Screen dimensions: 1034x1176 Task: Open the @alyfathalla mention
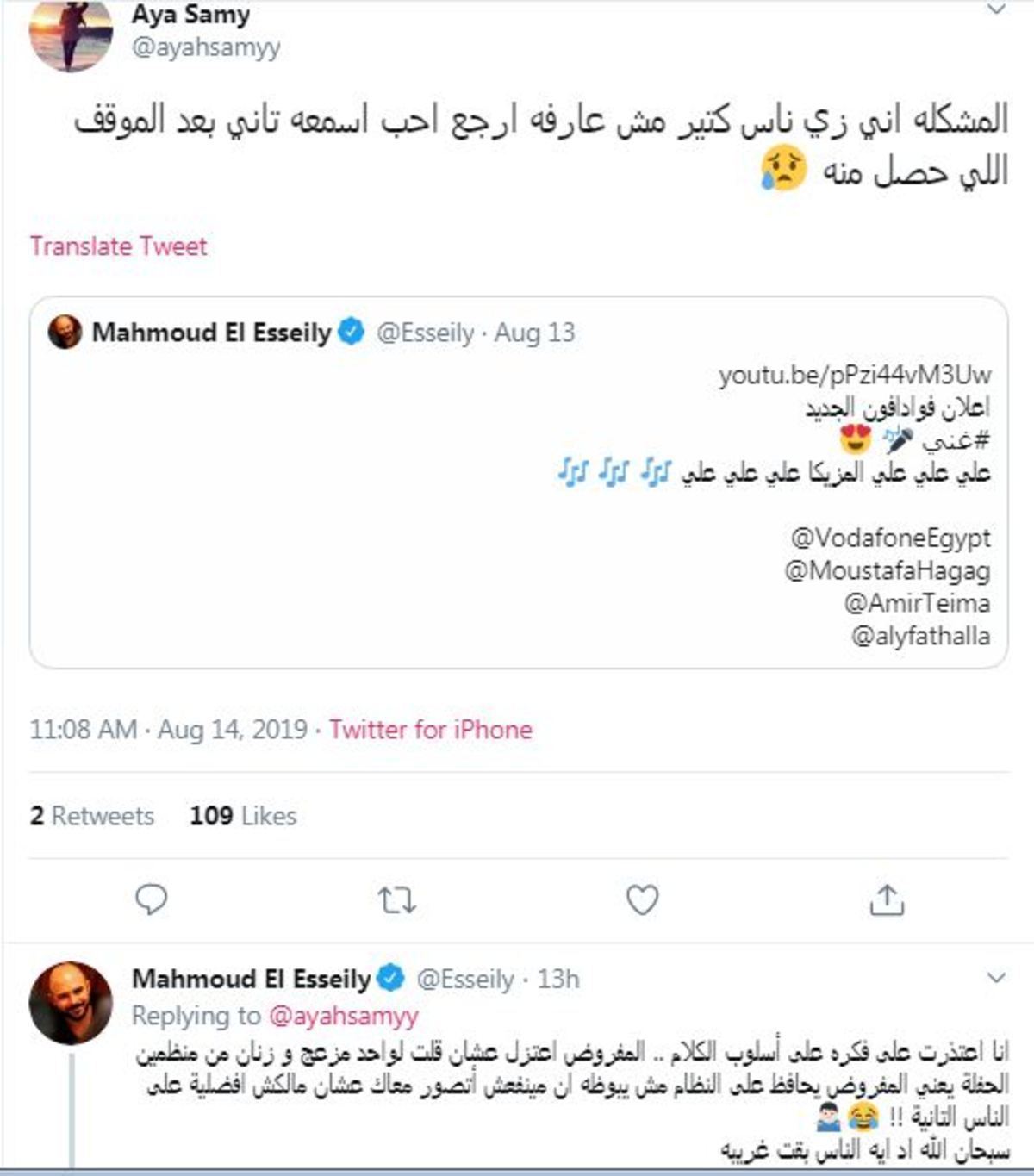click(920, 636)
